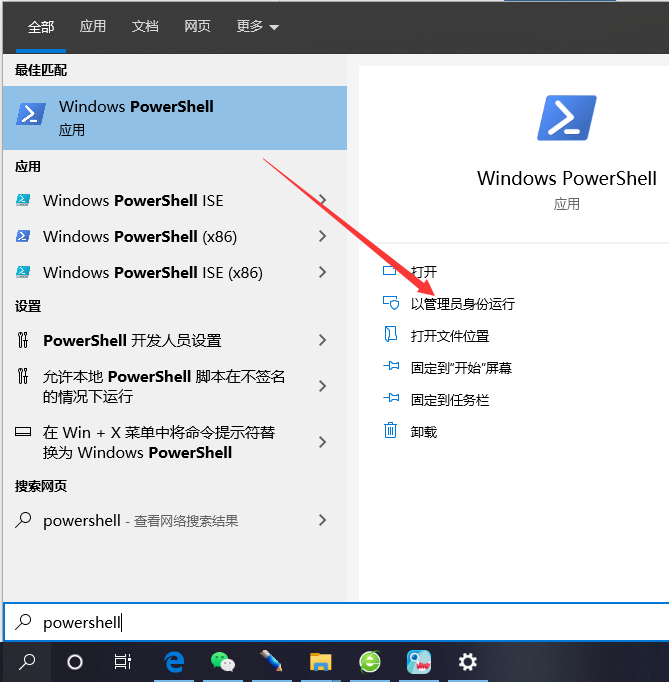Open Cortana circle on taskbar
Viewport: 669px width, 682px height.
point(75,662)
